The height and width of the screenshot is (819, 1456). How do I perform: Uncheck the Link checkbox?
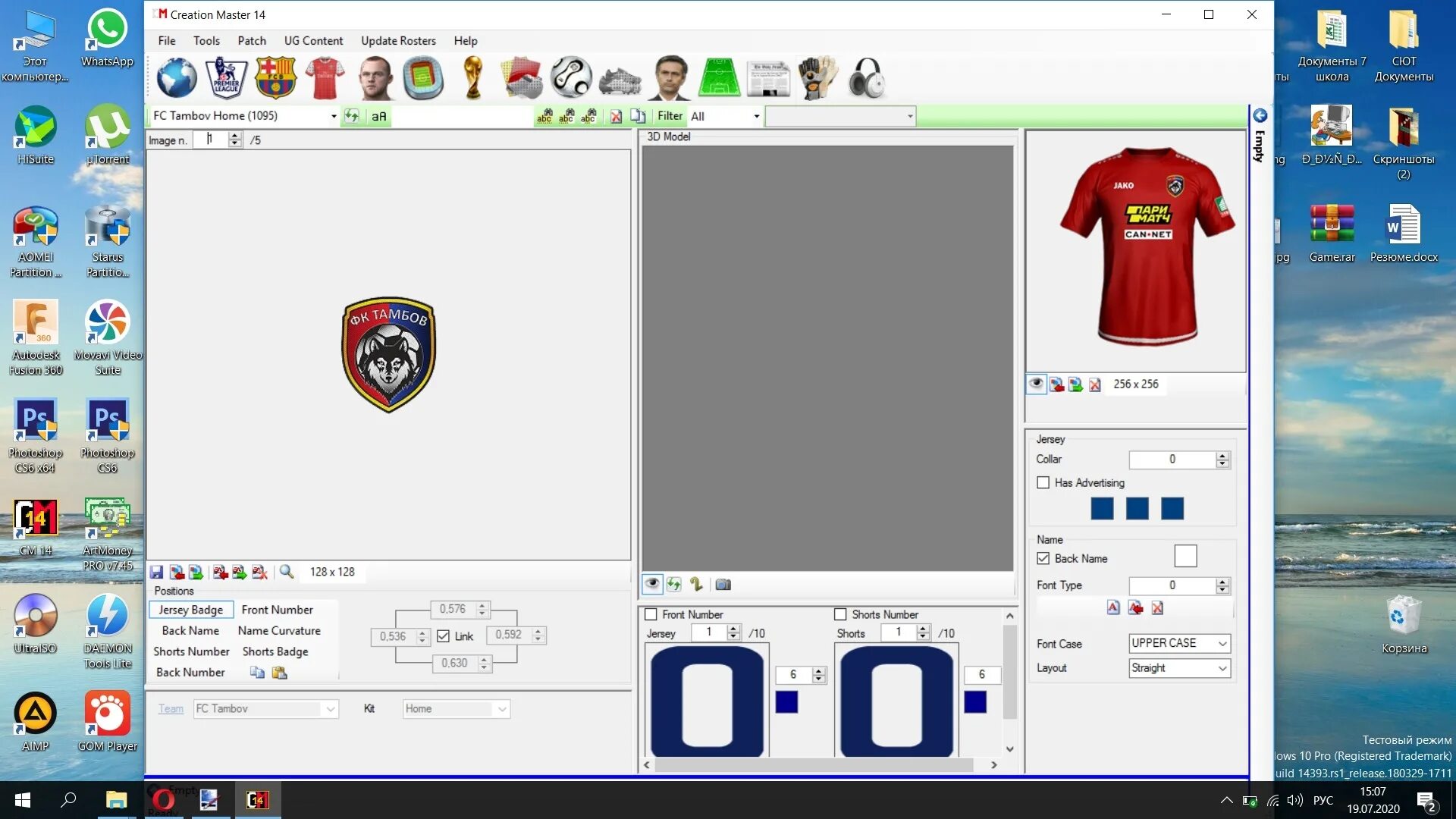pyautogui.click(x=444, y=636)
